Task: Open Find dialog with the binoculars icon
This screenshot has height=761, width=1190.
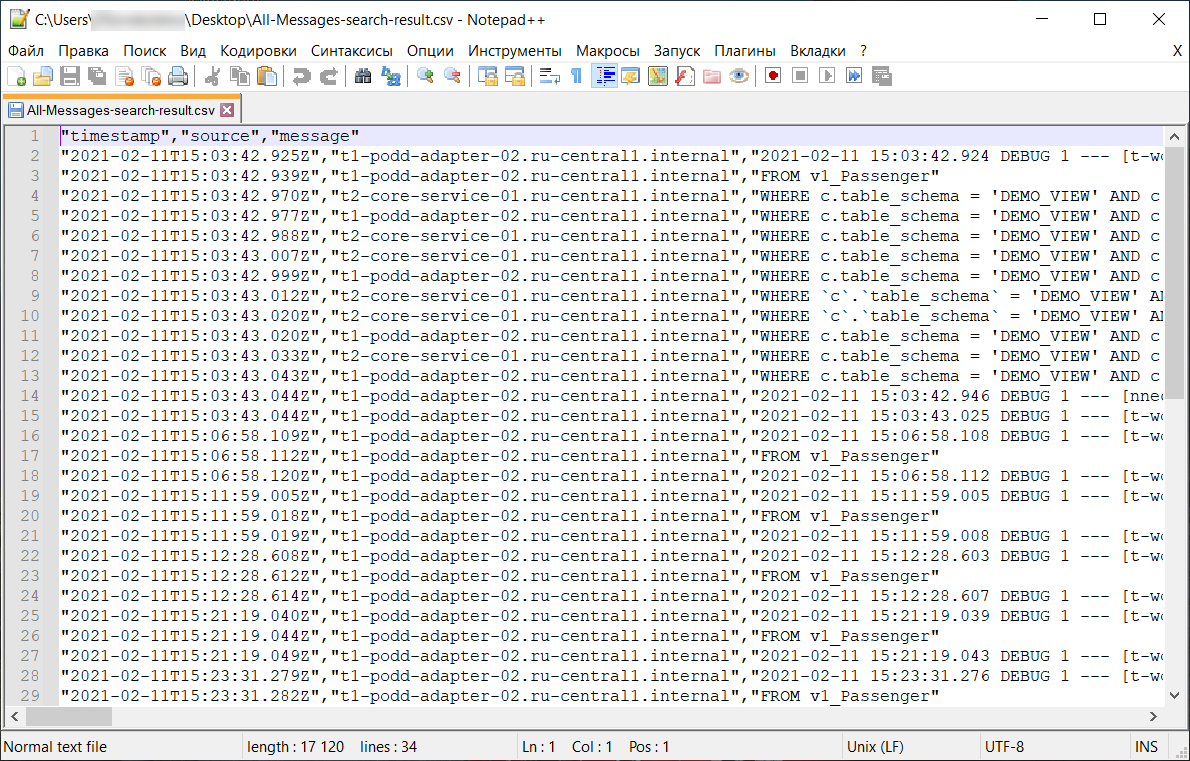Action: tap(364, 76)
